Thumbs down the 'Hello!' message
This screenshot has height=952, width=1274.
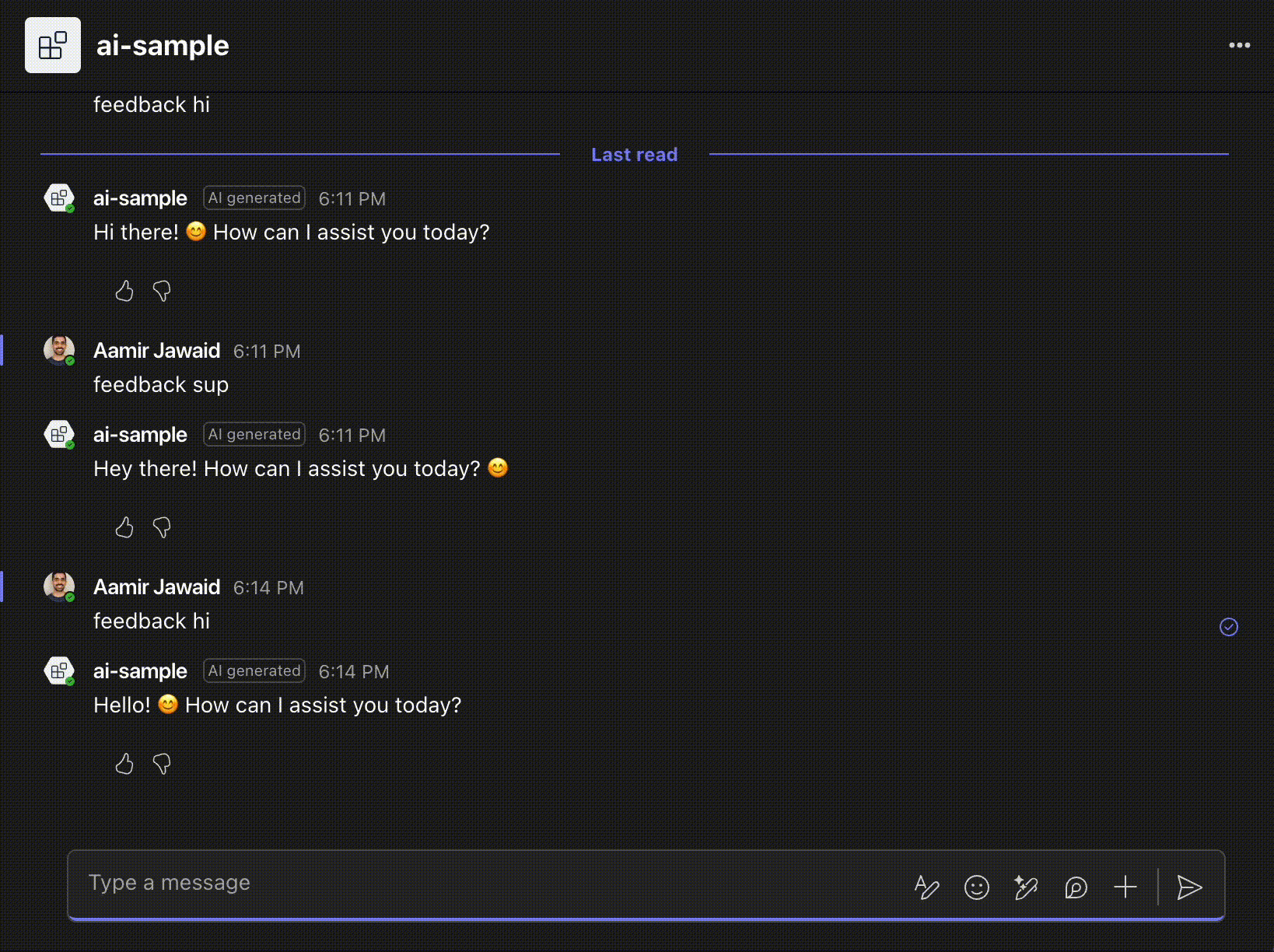162,764
